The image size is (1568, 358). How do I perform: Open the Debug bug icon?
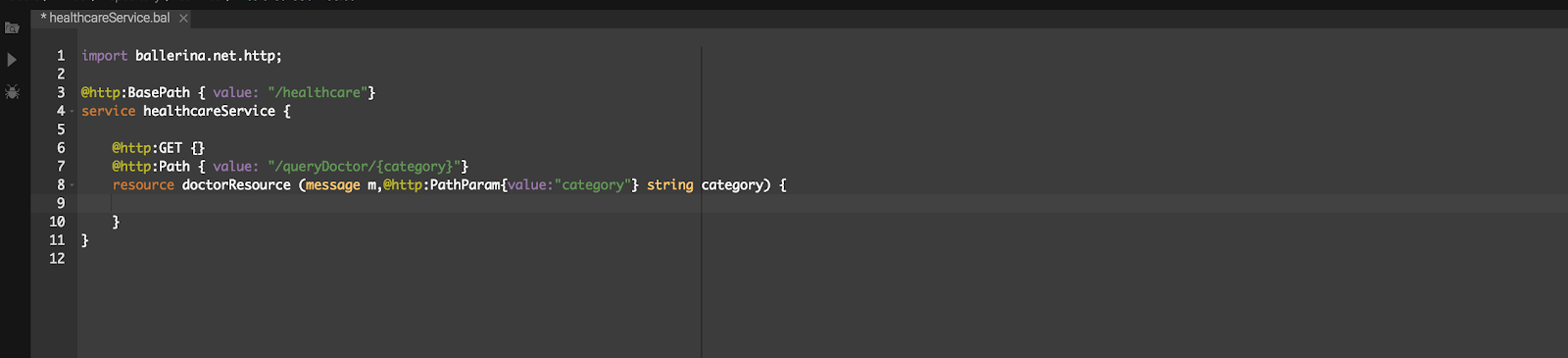12,92
